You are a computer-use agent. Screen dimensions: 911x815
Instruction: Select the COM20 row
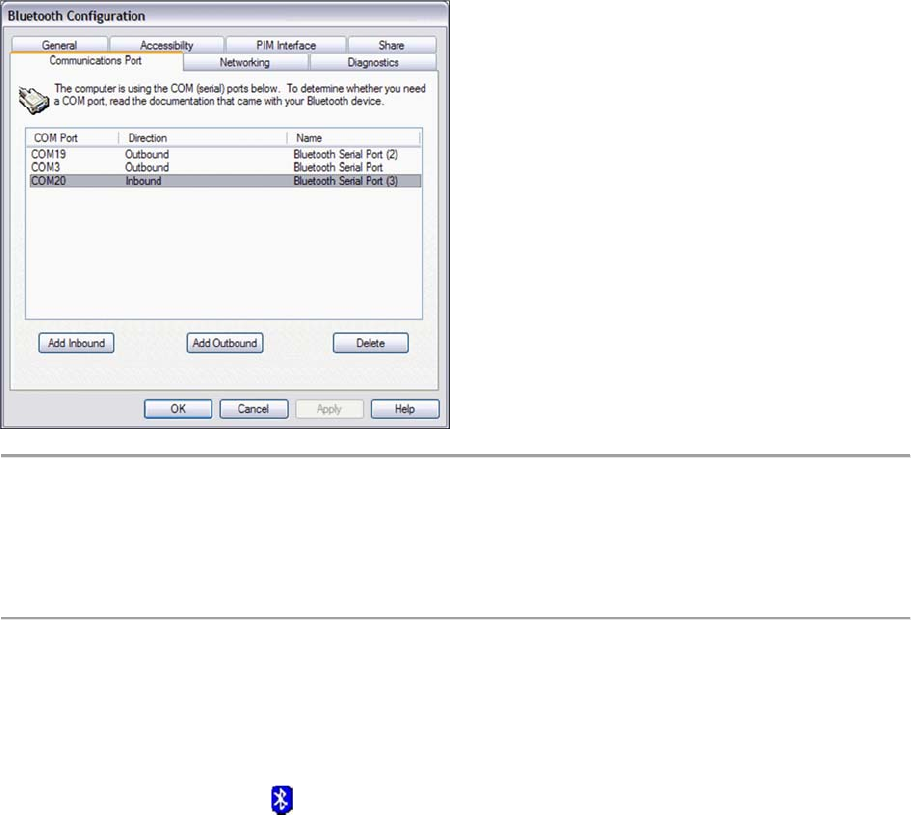tap(225, 181)
